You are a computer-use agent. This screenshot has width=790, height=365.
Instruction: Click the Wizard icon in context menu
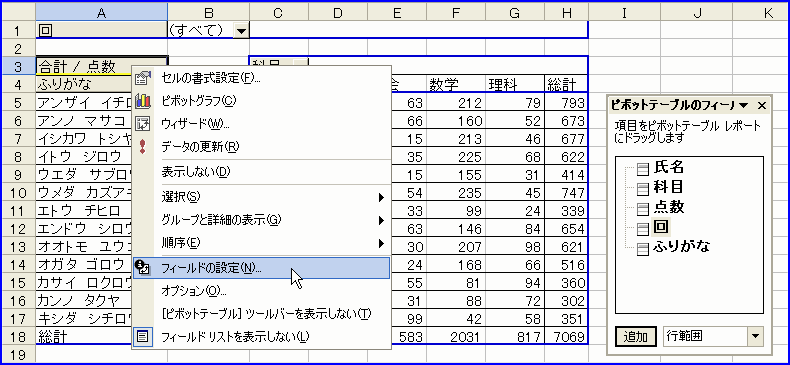(x=144, y=124)
